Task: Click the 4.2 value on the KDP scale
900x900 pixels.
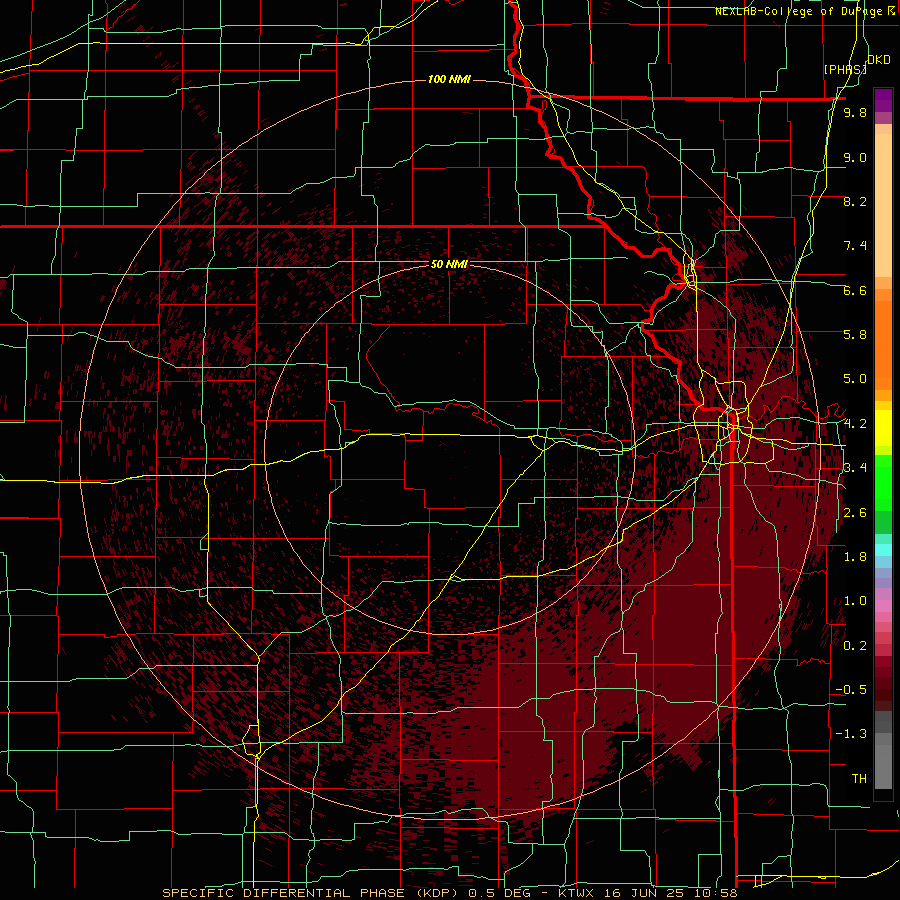Action: [x=855, y=424]
